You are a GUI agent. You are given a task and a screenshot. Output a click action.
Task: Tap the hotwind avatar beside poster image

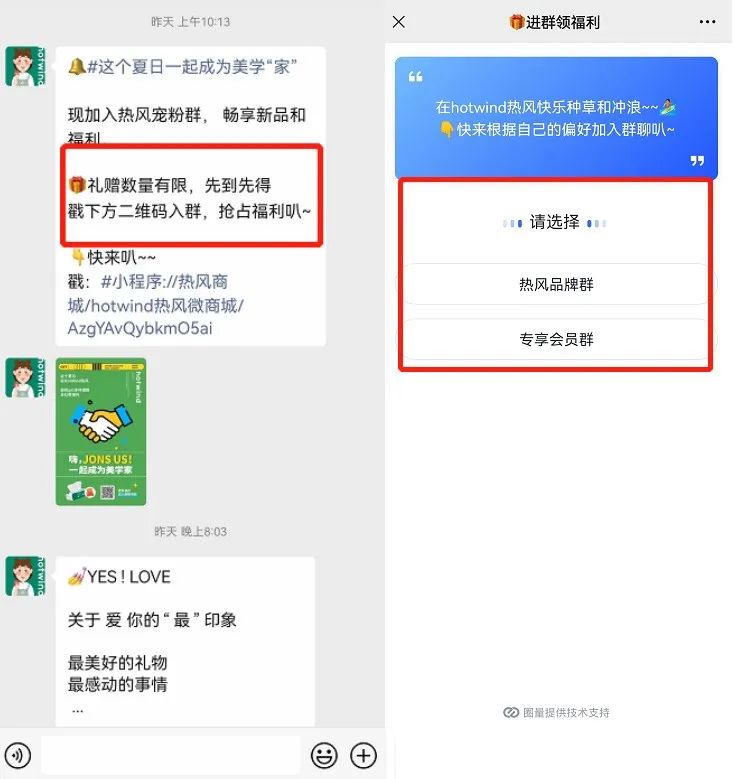(25, 378)
